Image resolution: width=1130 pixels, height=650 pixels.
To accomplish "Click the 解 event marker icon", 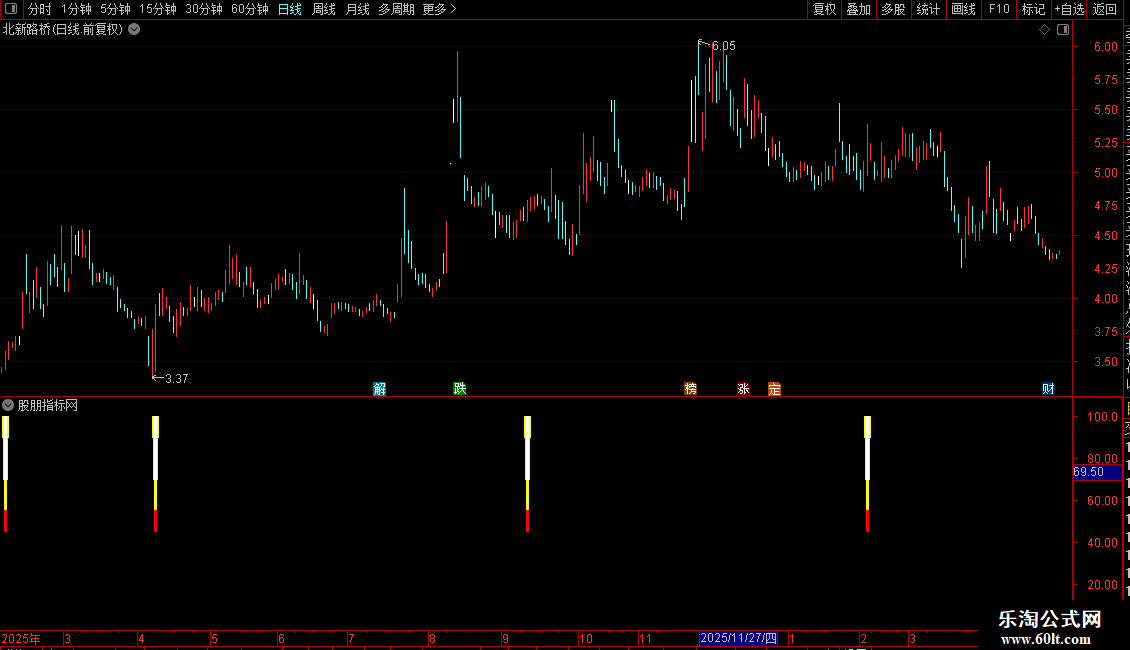I will click(x=380, y=389).
